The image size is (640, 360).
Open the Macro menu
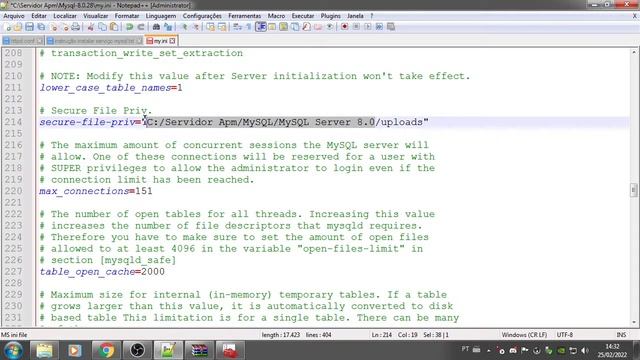276,16
